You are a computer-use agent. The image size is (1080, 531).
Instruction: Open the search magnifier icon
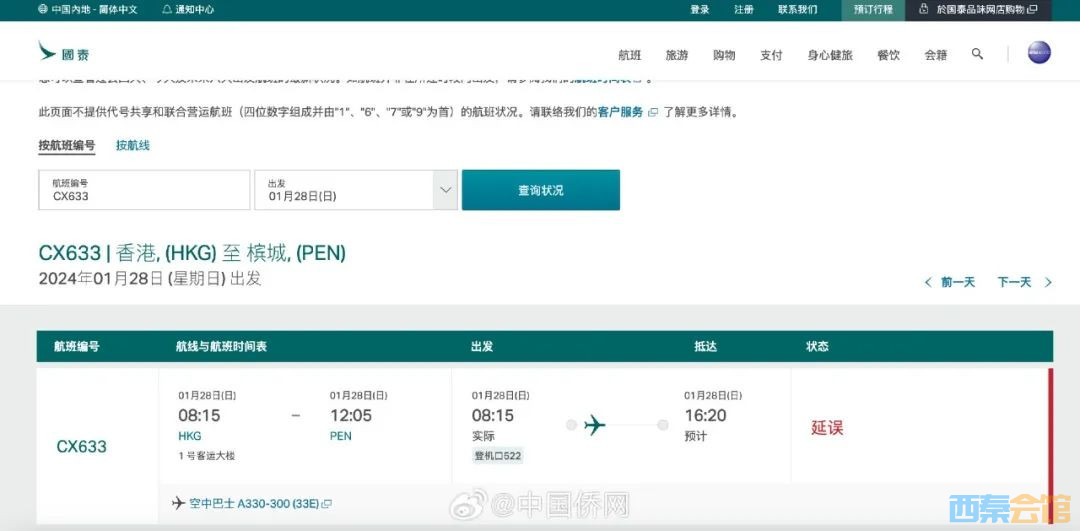click(977, 54)
